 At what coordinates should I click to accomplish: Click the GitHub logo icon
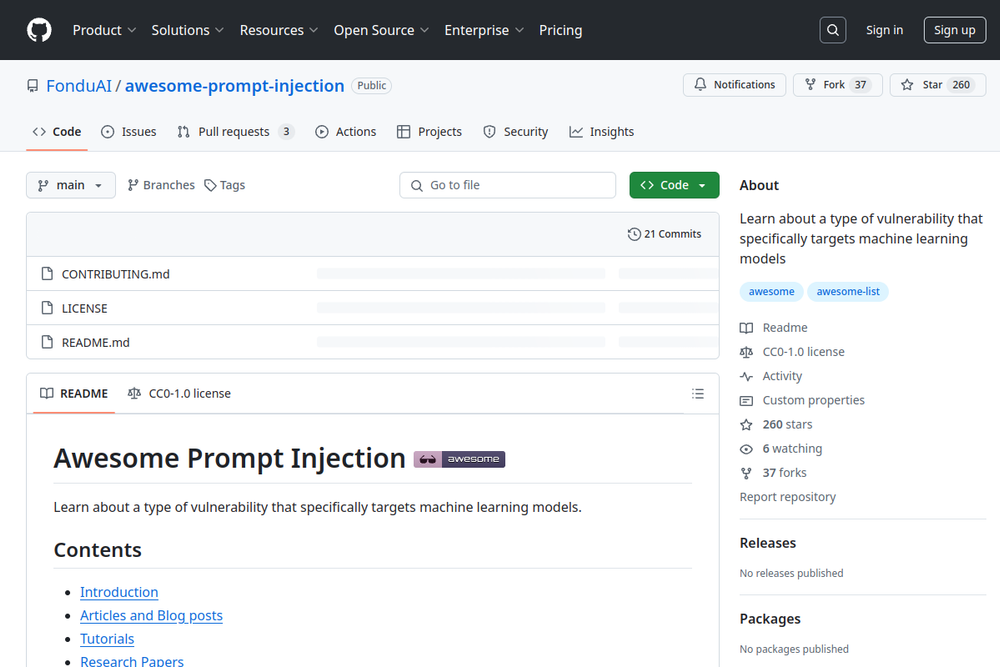[x=39, y=30]
